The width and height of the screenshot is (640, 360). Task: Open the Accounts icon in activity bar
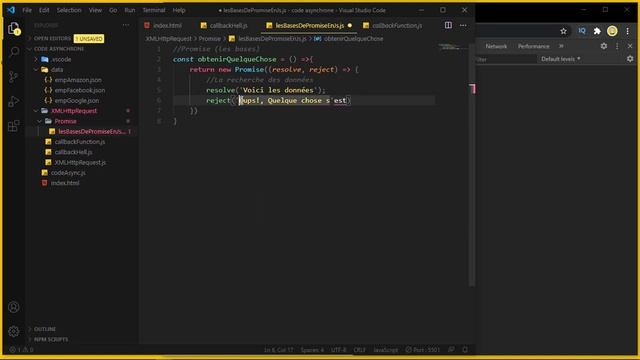point(13,307)
